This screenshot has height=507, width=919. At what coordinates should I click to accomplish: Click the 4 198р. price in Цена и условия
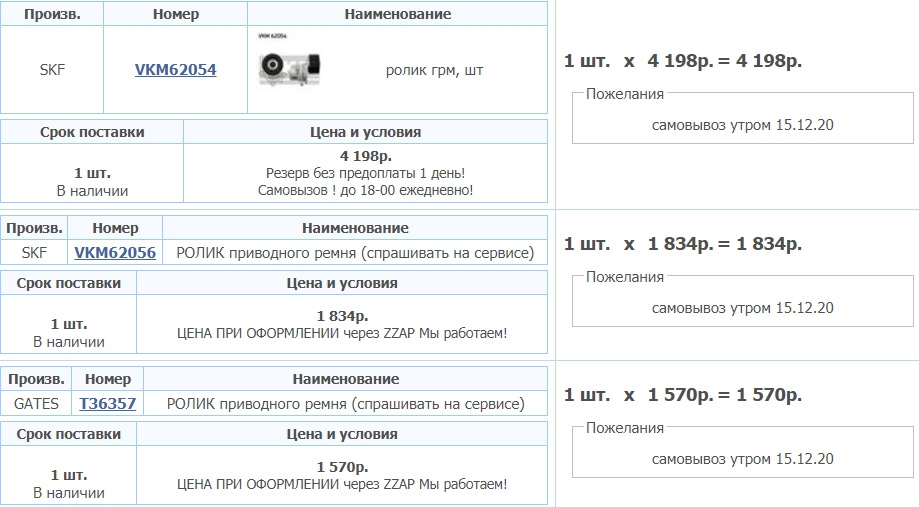(x=365, y=156)
